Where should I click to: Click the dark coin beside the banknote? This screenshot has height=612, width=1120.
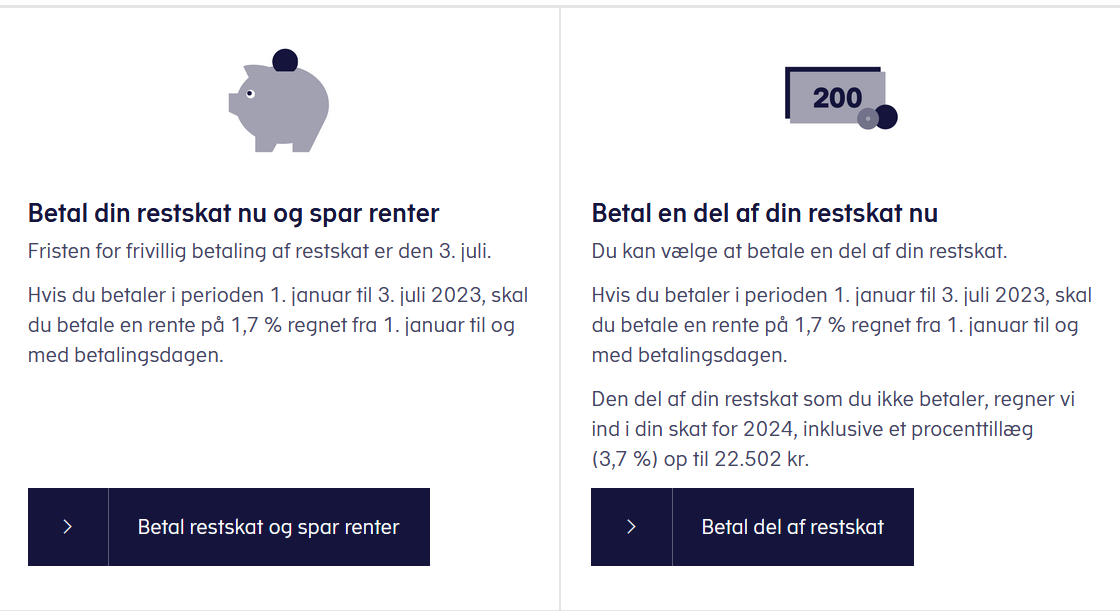[x=886, y=117]
